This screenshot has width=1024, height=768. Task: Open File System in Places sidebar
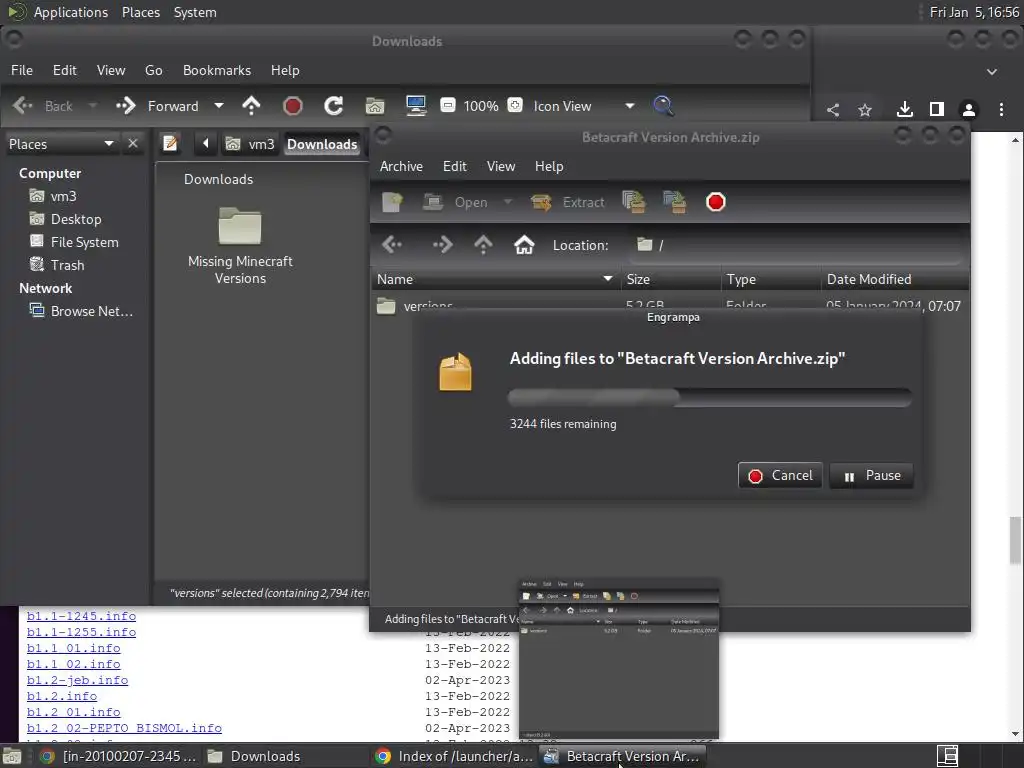tap(74, 242)
